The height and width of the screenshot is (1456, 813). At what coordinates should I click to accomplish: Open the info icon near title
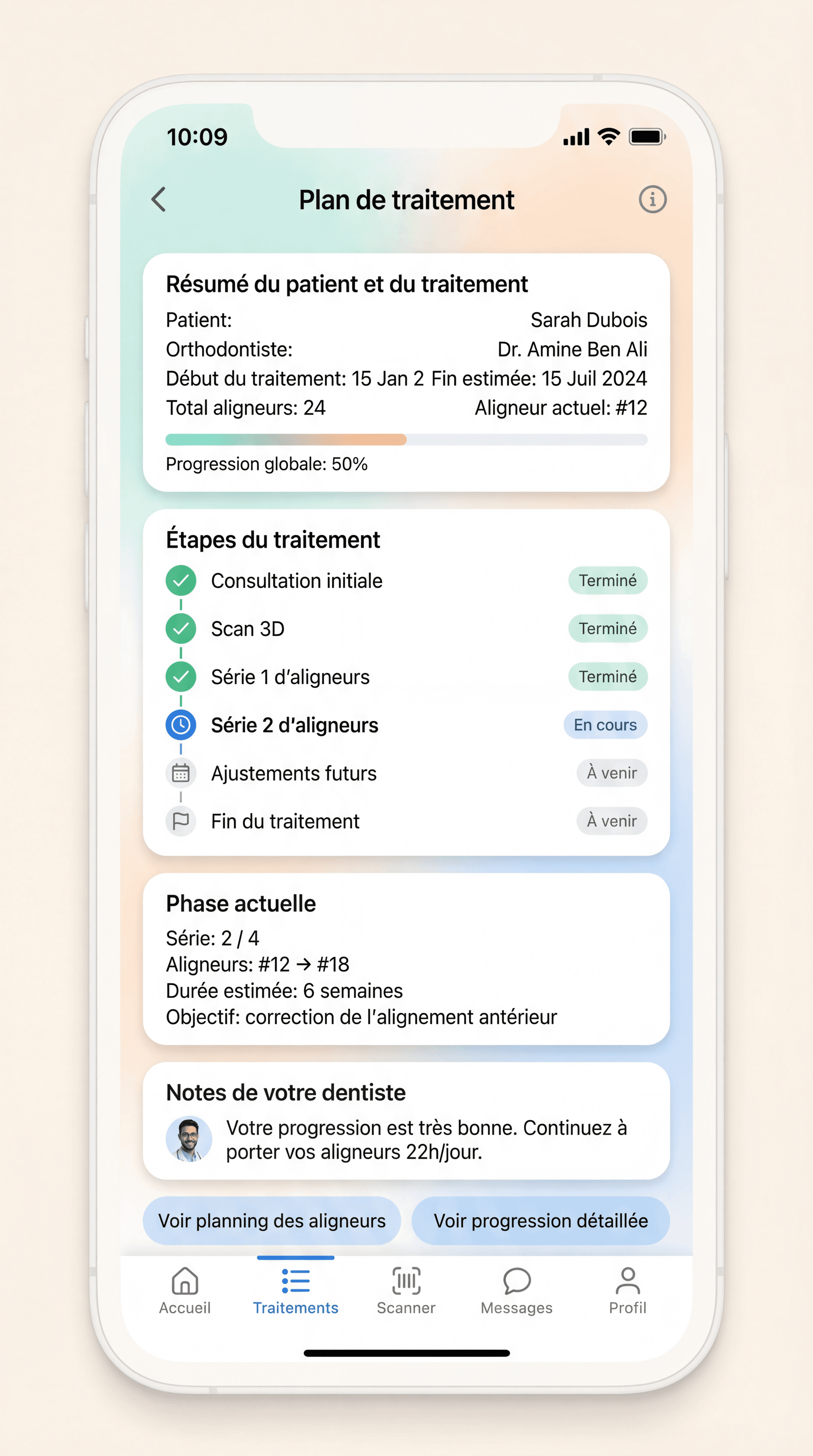(652, 199)
